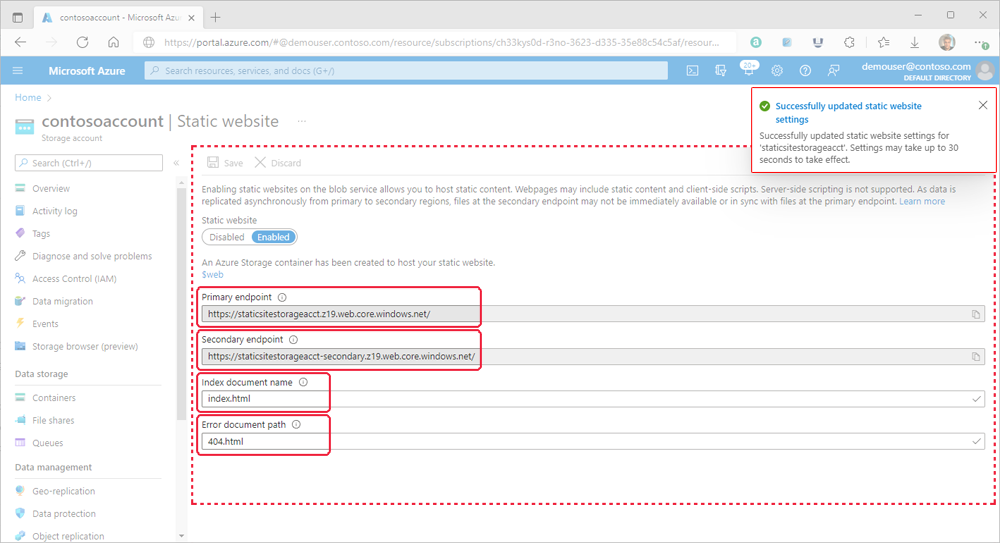This screenshot has width=1000, height=543.
Task: Focus the resource menu Search box
Action: pyautogui.click(x=89, y=163)
